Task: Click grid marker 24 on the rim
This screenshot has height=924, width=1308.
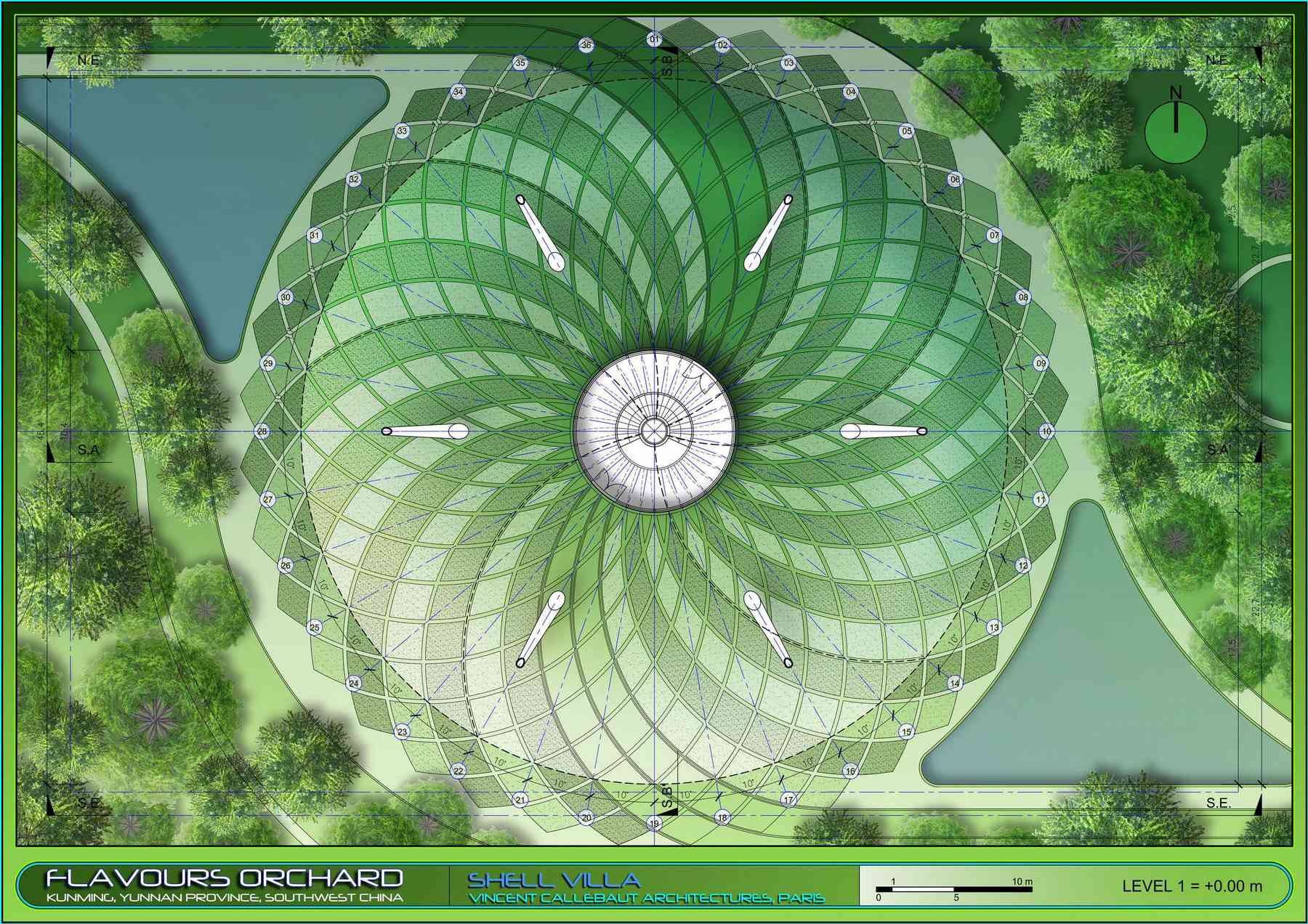Action: 354,684
